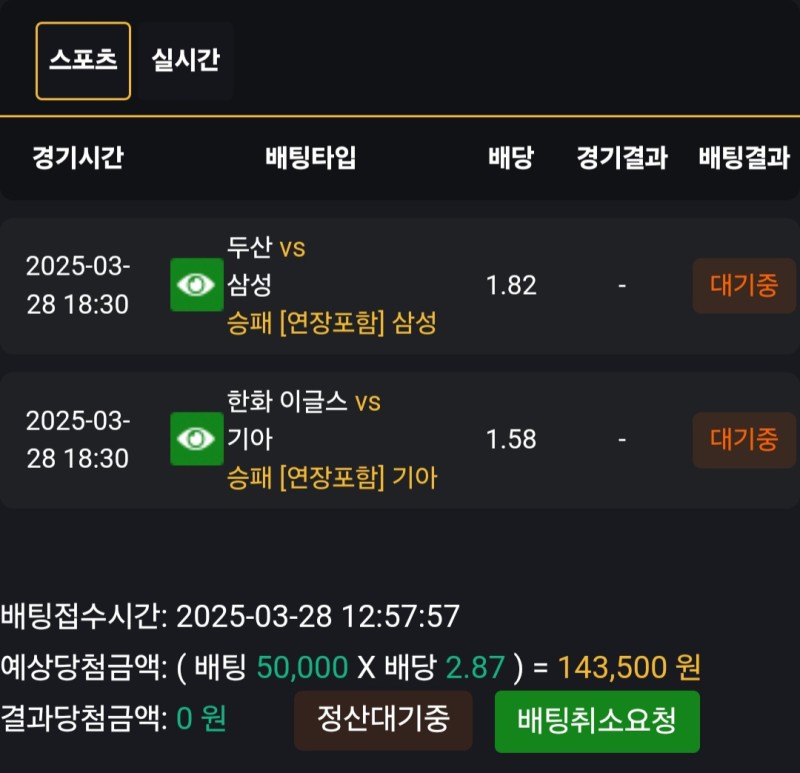Switch to the 스포츠 tab
This screenshot has height=773, width=800.
pyautogui.click(x=83, y=60)
